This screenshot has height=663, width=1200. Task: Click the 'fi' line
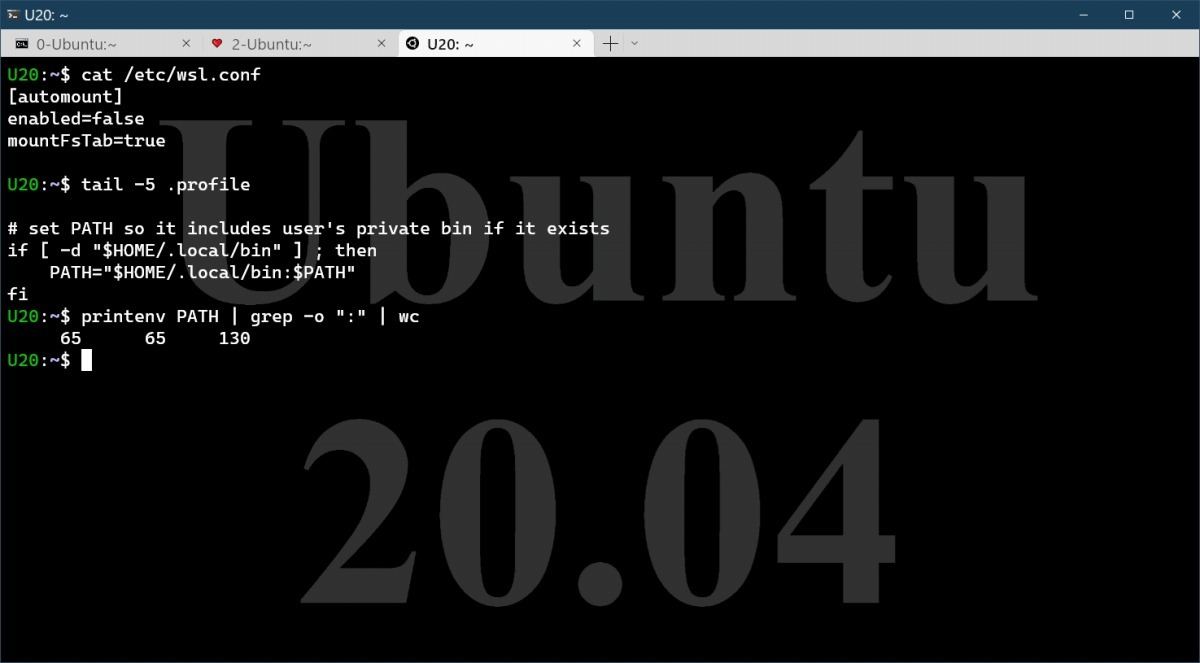click(17, 295)
